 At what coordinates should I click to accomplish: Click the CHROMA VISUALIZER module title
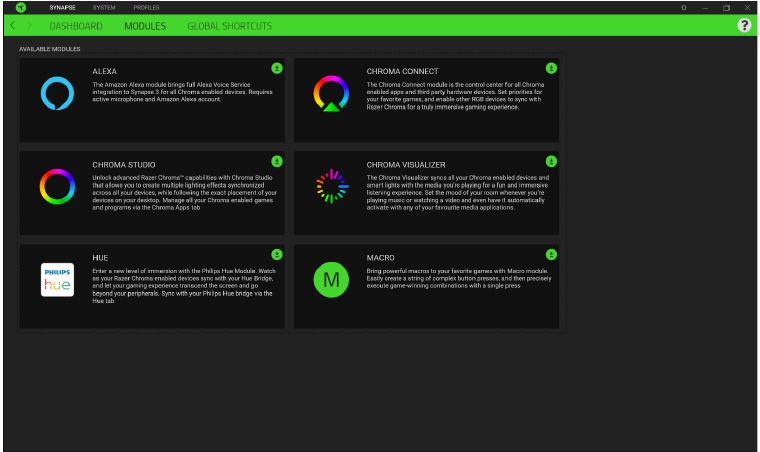pos(406,165)
